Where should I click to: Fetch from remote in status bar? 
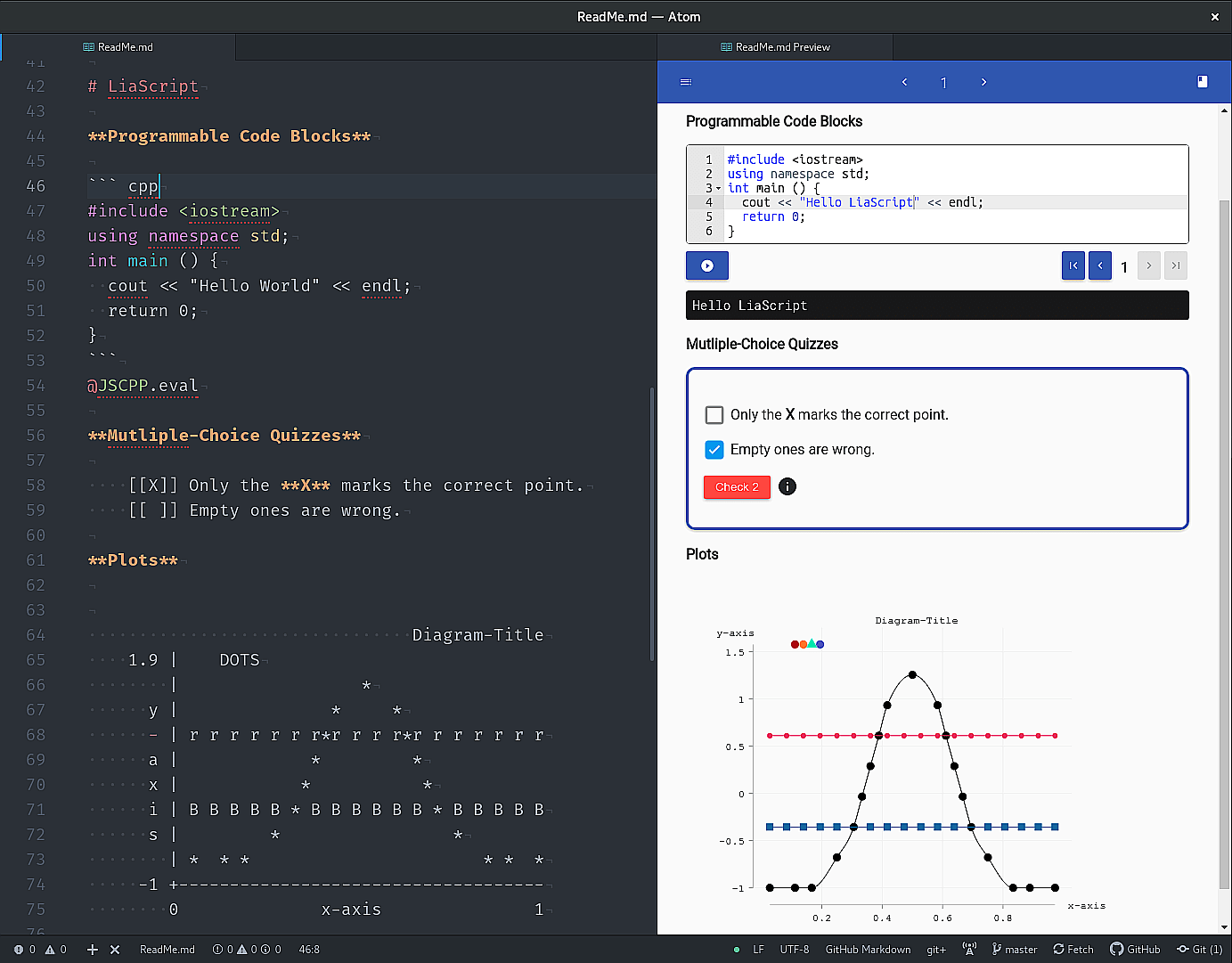click(x=1073, y=950)
